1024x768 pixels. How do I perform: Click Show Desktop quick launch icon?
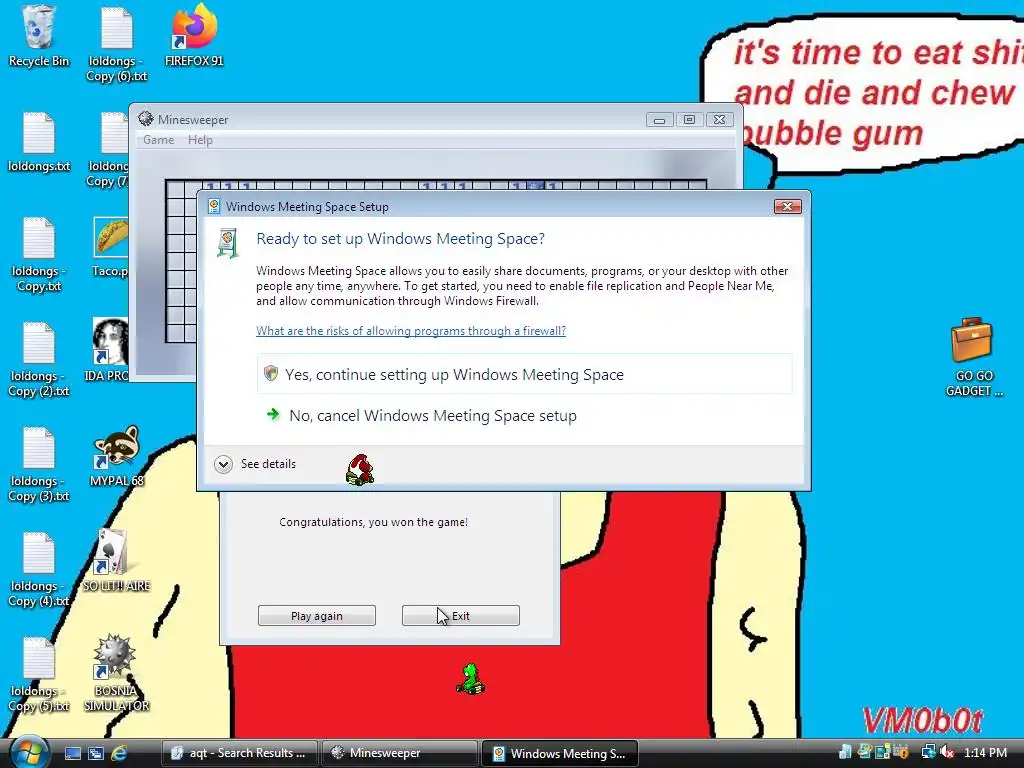tap(73, 753)
